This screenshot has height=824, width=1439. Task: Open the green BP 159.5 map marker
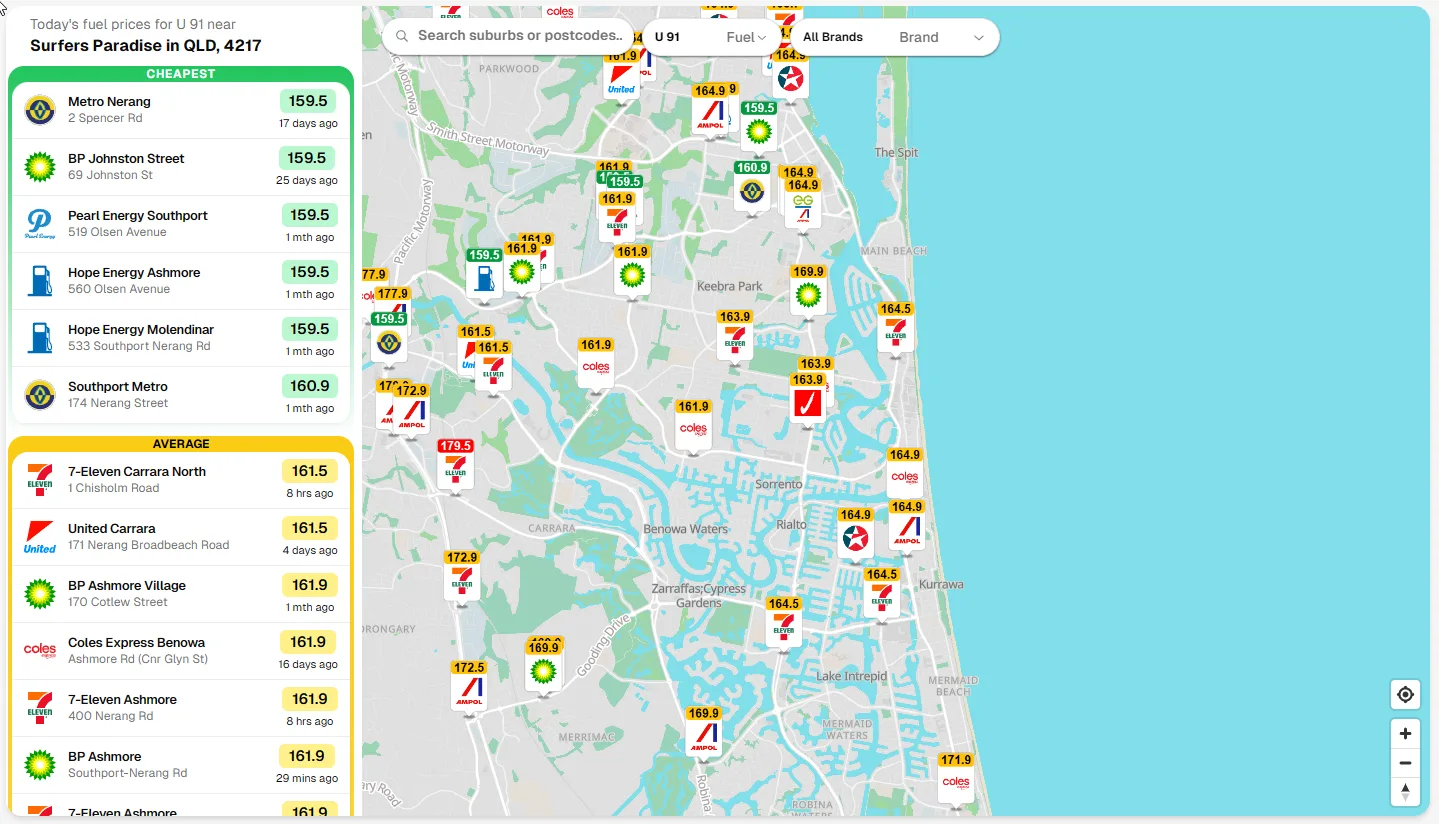coord(759,127)
